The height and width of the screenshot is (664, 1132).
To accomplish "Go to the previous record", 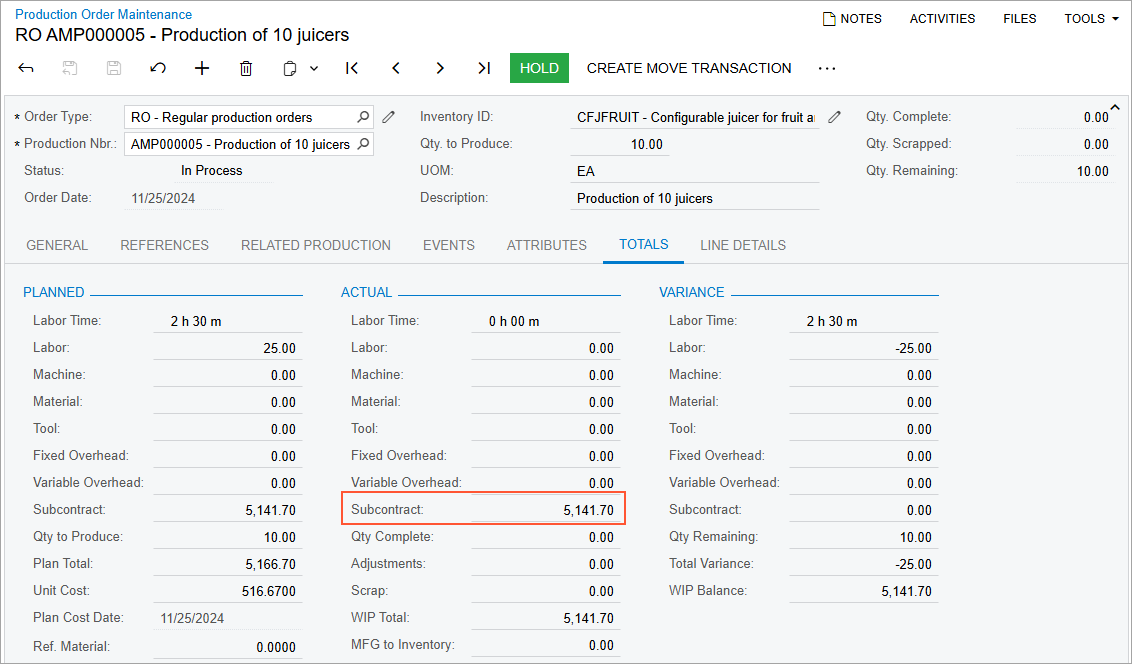I will [x=396, y=68].
